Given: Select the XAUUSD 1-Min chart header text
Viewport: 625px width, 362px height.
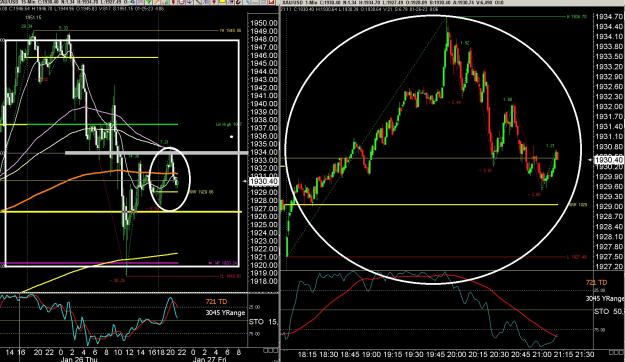Looking at the screenshot, I should click(x=393, y=3).
